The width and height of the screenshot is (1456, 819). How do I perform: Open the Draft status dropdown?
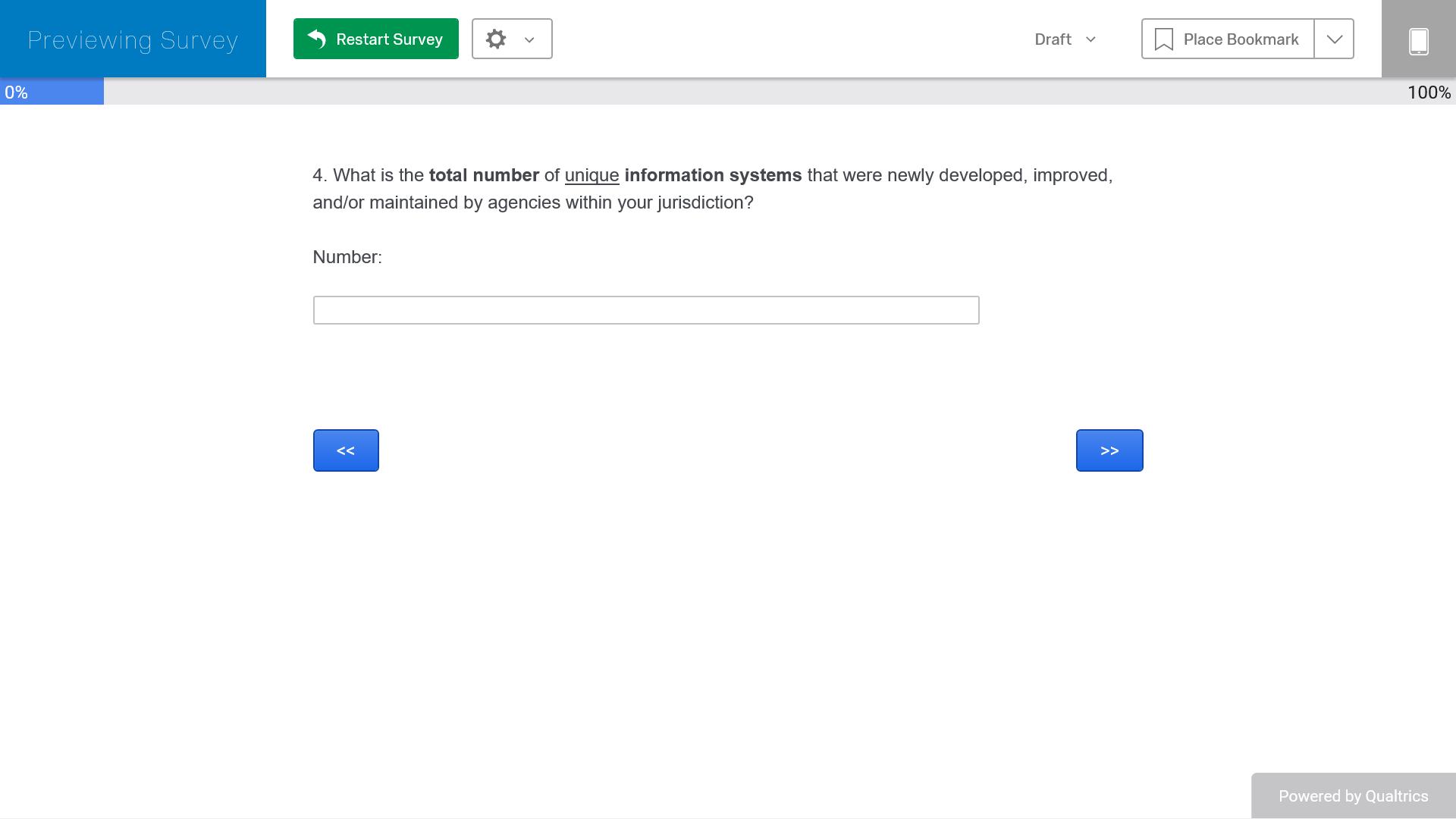coord(1065,39)
